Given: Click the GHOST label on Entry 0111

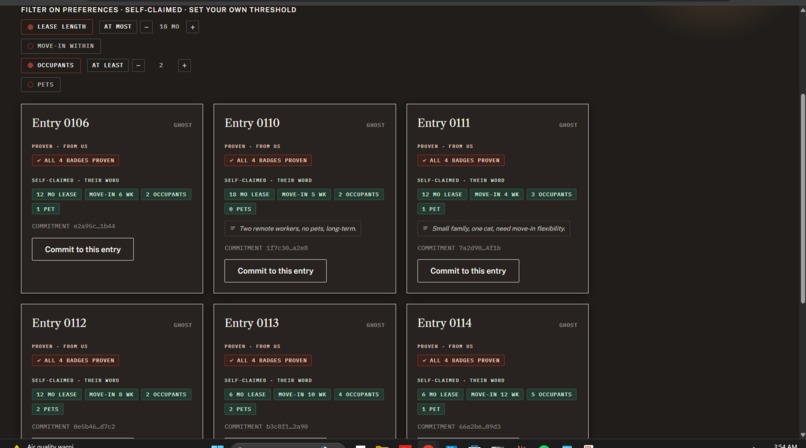Looking at the screenshot, I should [x=568, y=125].
